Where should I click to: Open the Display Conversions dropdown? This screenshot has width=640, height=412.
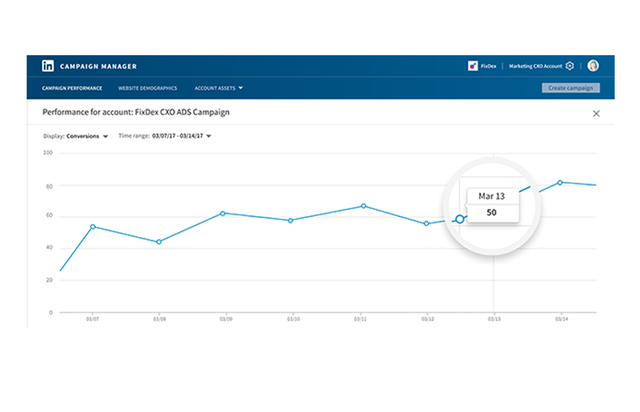pos(76,136)
